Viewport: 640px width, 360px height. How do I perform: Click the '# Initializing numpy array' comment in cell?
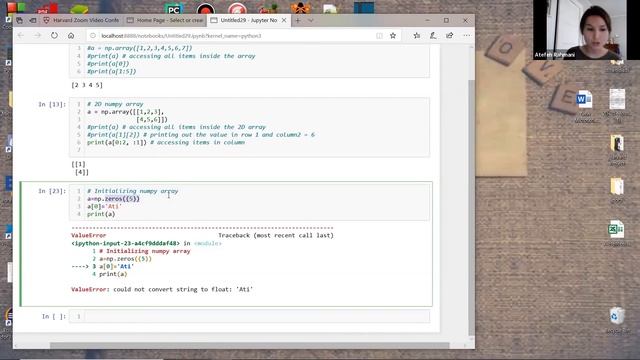coord(132,191)
